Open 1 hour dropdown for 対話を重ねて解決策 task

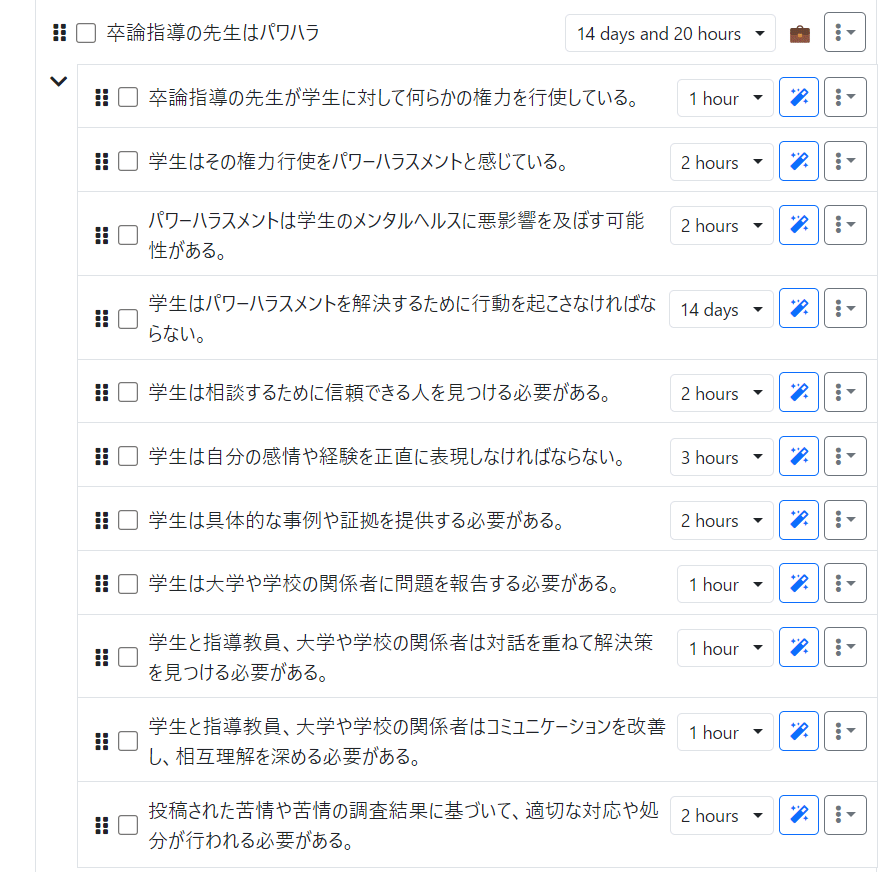[x=725, y=648]
